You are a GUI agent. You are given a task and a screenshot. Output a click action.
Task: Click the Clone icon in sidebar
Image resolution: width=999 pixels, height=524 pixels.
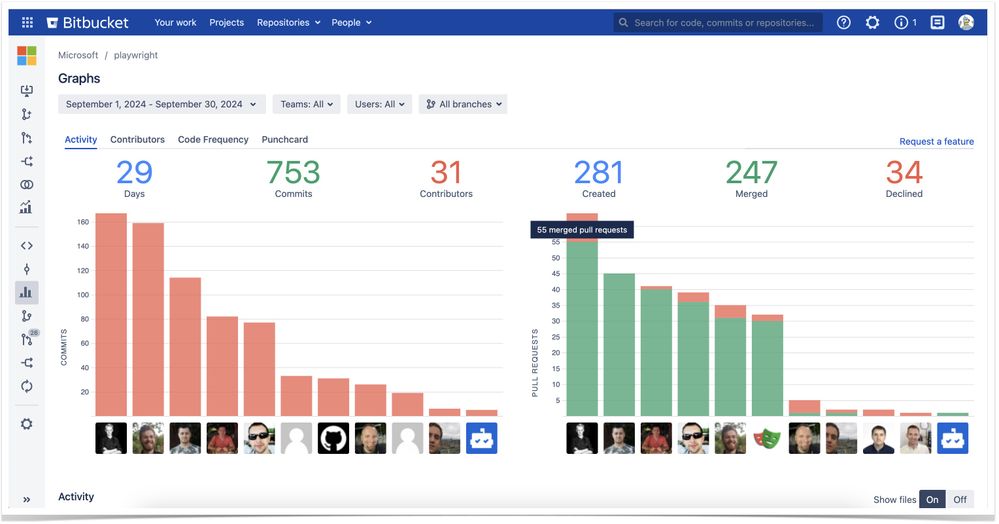pyautogui.click(x=27, y=91)
